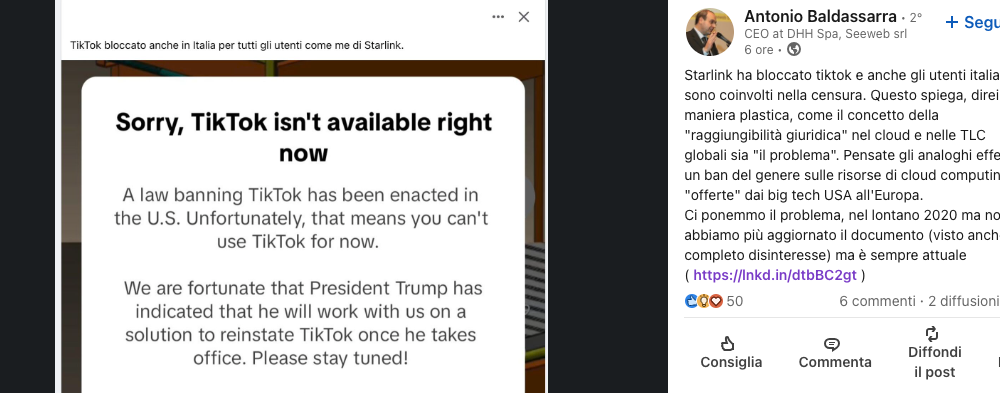Click the CEO at DHH Spa subtitle
Image resolution: width=1000 pixels, height=393 pixels.
pos(825,34)
